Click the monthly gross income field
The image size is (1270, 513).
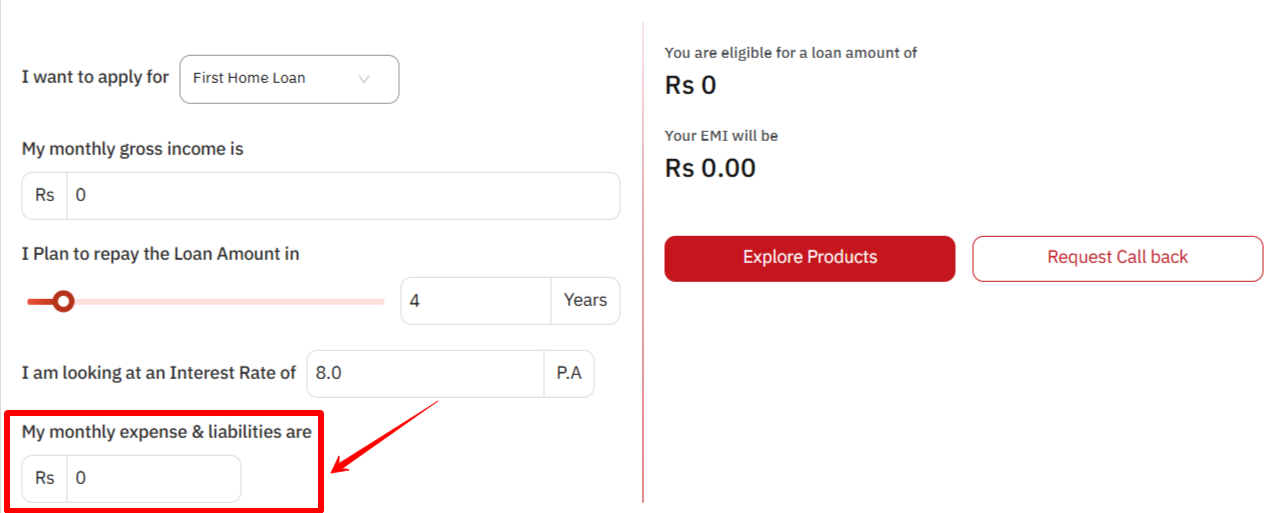pyautogui.click(x=342, y=196)
